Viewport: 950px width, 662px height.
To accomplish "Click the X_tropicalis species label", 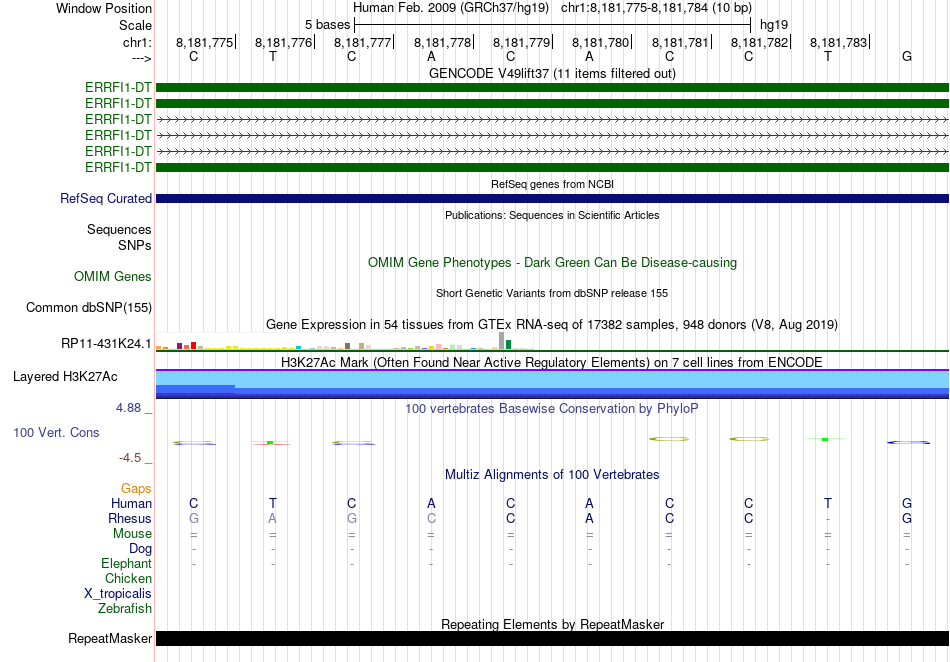I will pos(118,594).
